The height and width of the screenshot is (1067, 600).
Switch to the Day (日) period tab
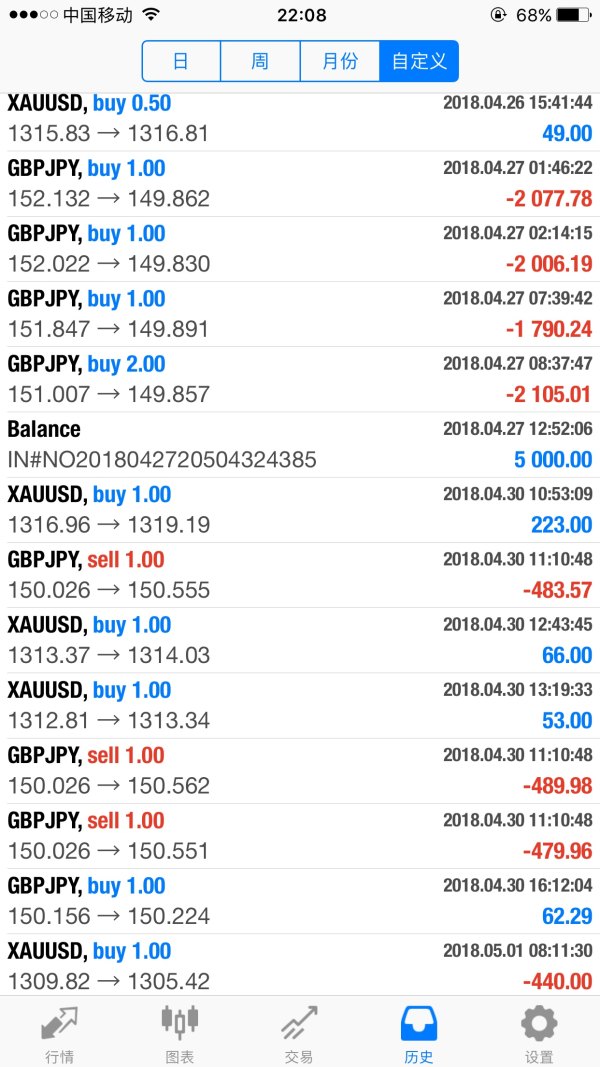(181, 61)
